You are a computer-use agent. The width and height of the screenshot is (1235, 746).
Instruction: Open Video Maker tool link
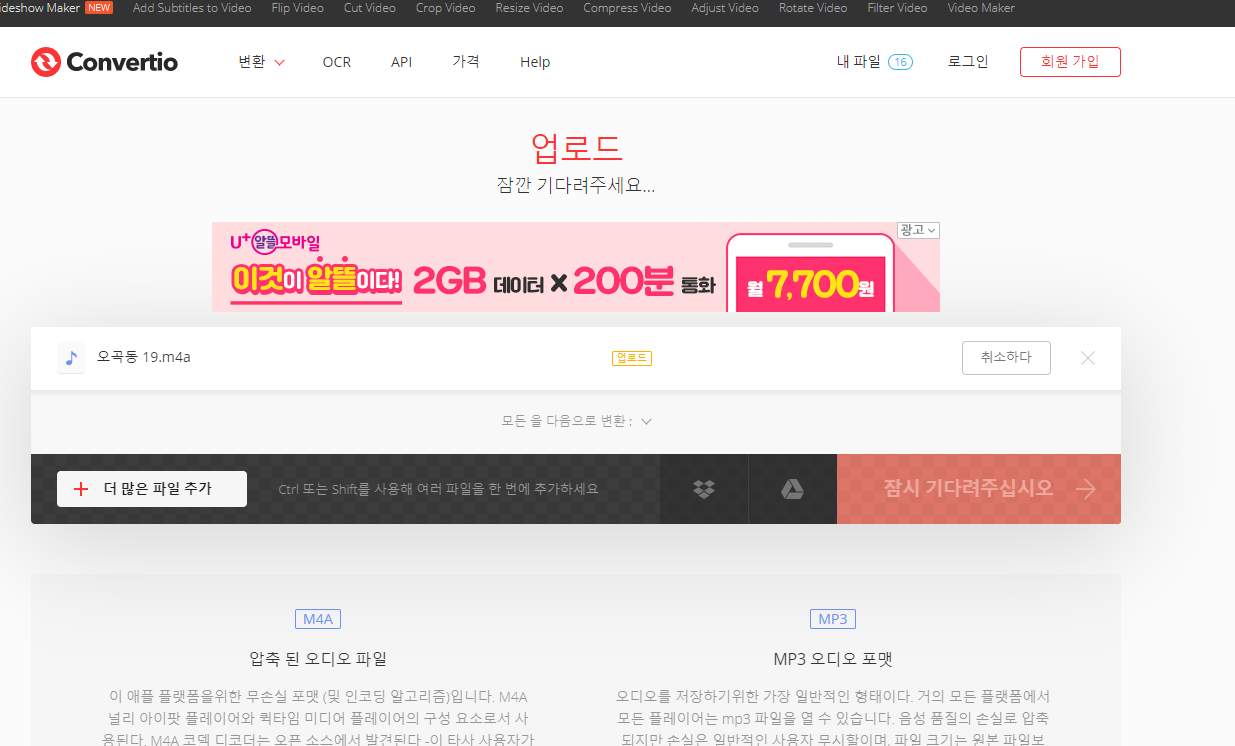(x=981, y=8)
